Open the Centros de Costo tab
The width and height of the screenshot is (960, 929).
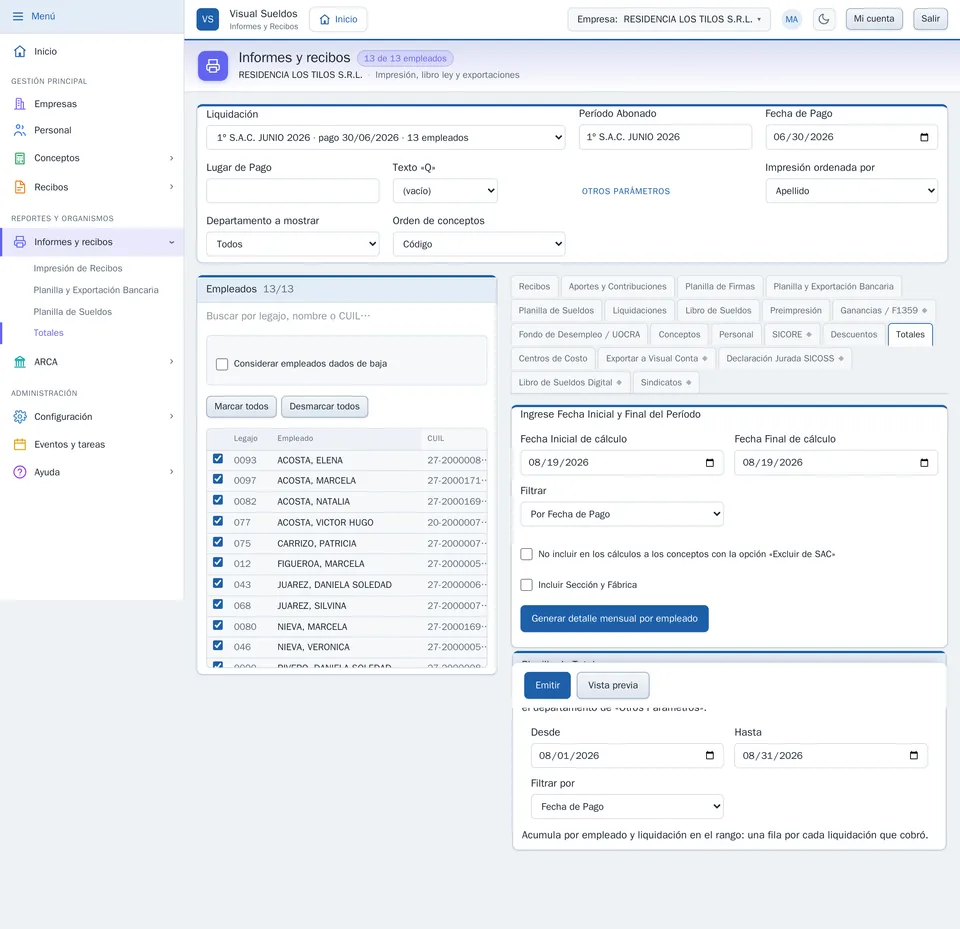(x=553, y=358)
